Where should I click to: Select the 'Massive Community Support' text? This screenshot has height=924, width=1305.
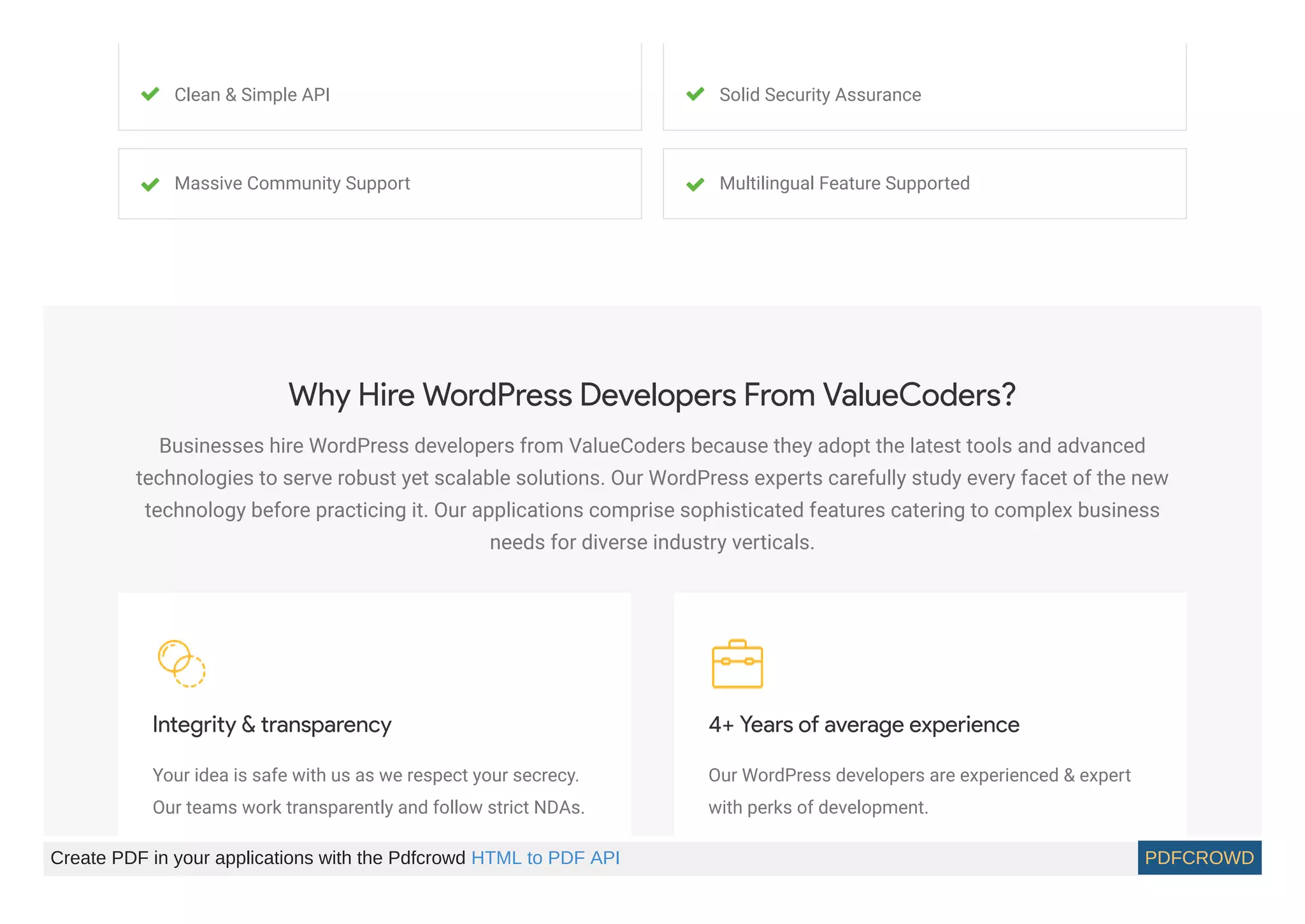click(x=292, y=184)
